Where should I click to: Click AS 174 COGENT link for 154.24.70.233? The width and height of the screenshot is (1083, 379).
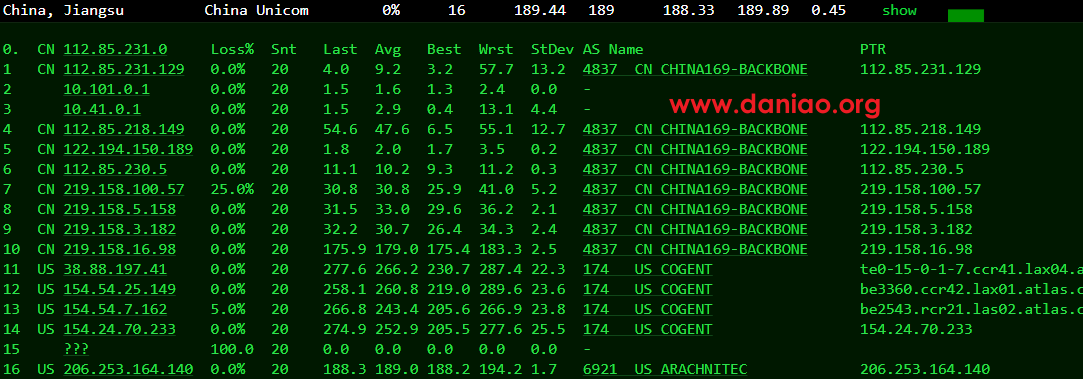point(647,330)
